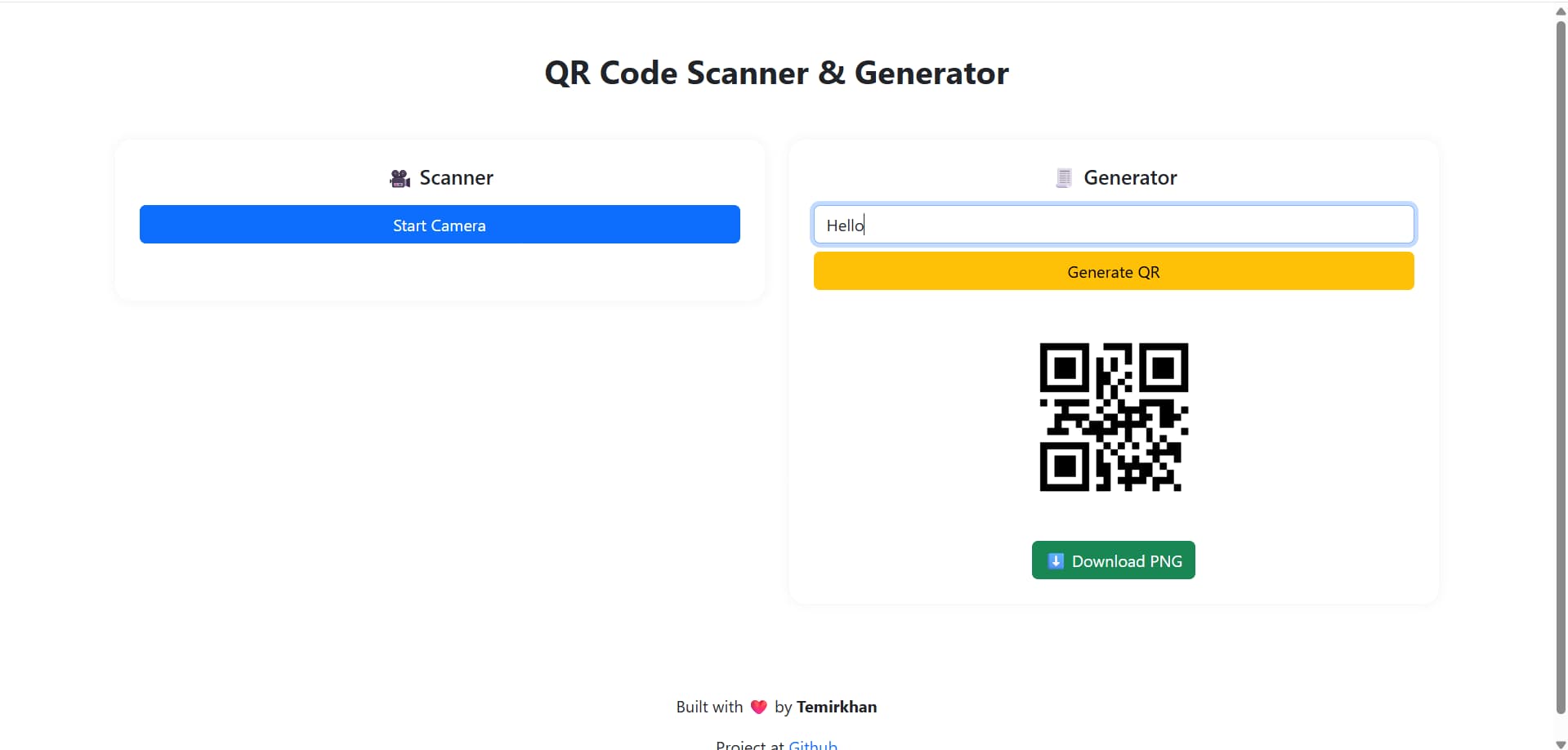Click the Scanner heading text
The width and height of the screenshot is (1568, 750).
pos(456,178)
